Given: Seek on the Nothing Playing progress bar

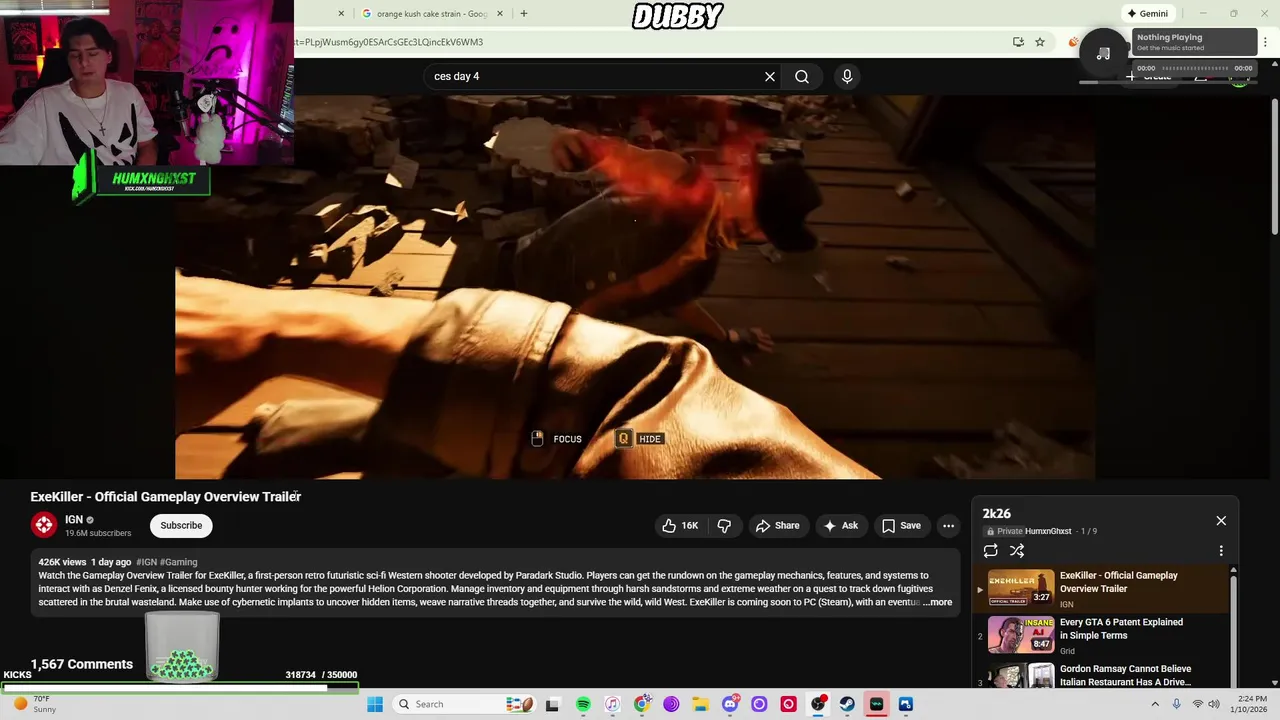Looking at the screenshot, I should click(x=1194, y=68).
